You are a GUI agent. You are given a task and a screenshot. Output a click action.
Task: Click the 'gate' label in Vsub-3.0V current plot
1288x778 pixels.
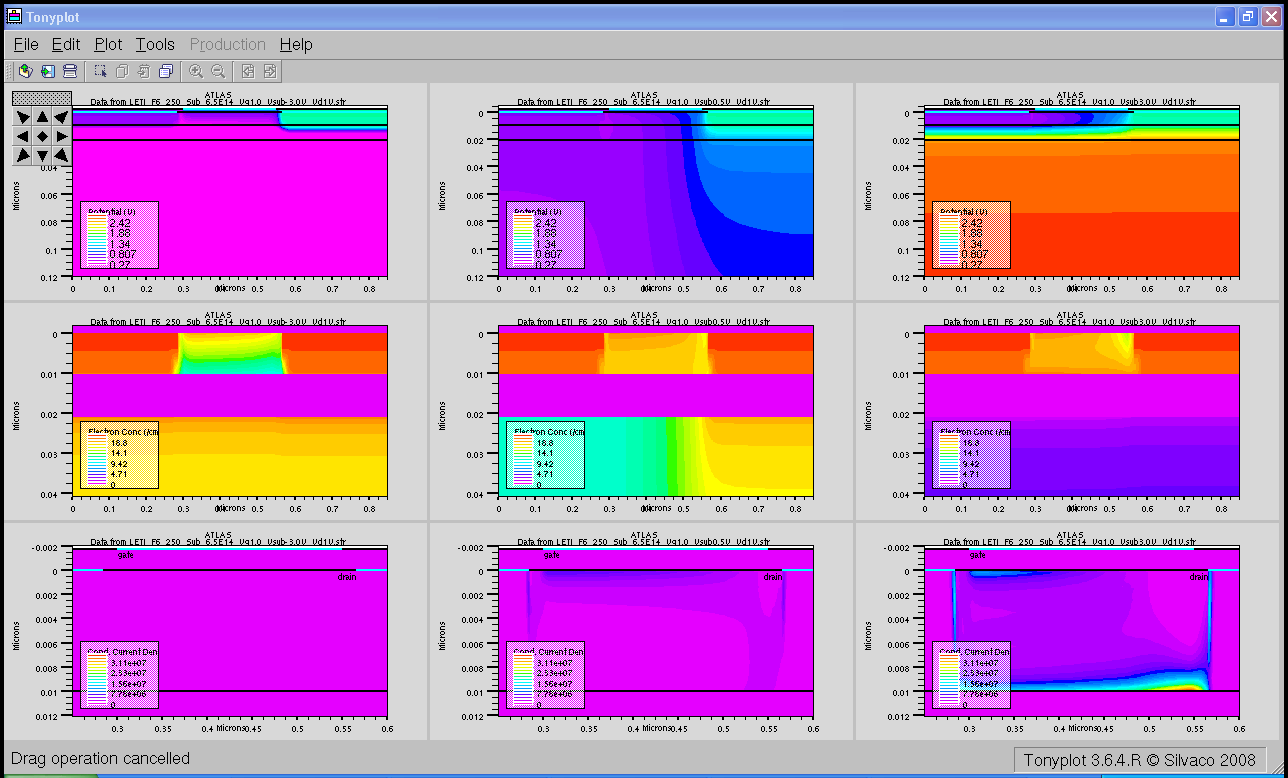coord(125,554)
